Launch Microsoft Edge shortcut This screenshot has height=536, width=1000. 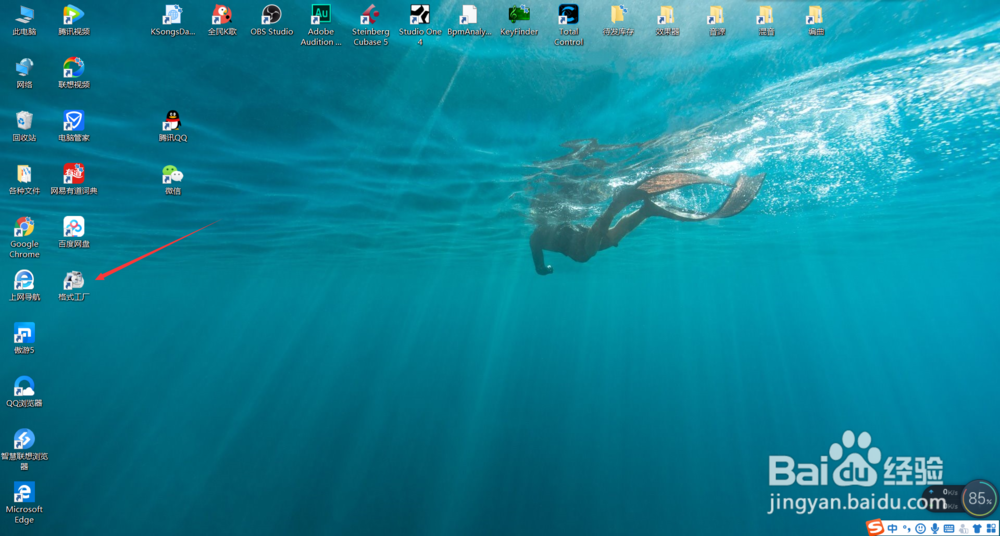[x=24, y=503]
